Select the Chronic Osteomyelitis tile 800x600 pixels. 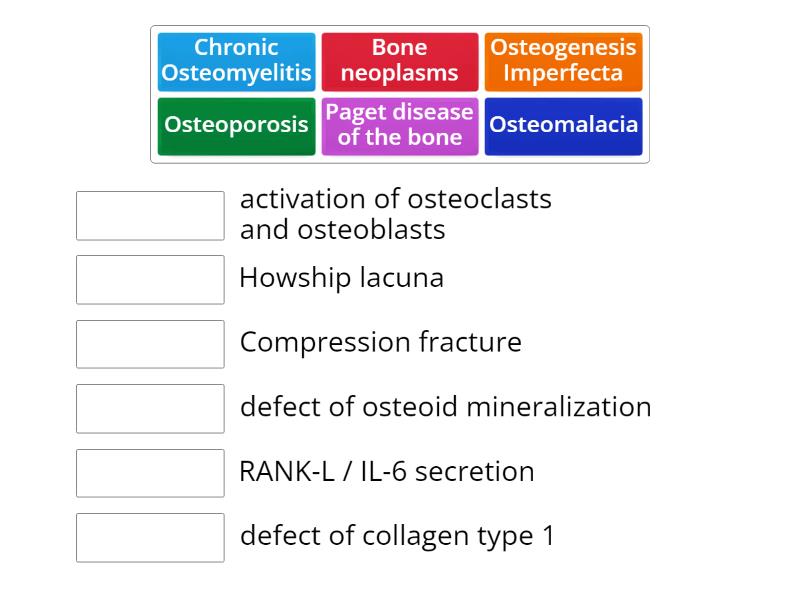click(236, 61)
